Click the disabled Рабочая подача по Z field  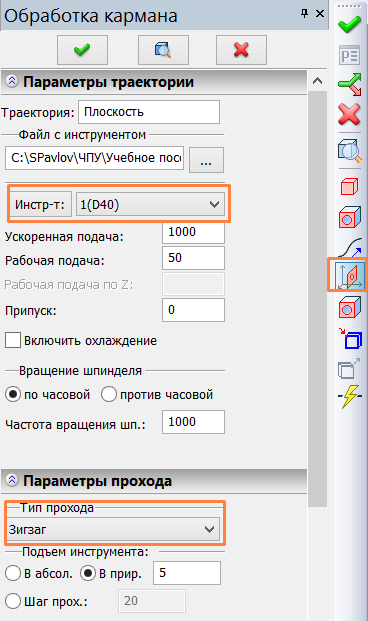tap(193, 284)
